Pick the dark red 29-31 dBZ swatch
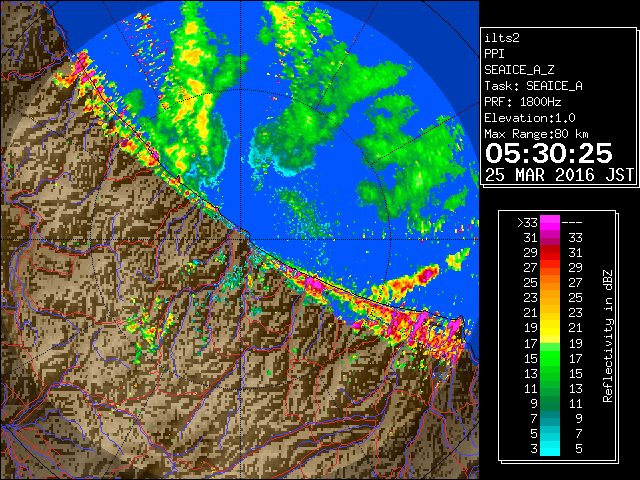This screenshot has width=640, height=480. 550,253
